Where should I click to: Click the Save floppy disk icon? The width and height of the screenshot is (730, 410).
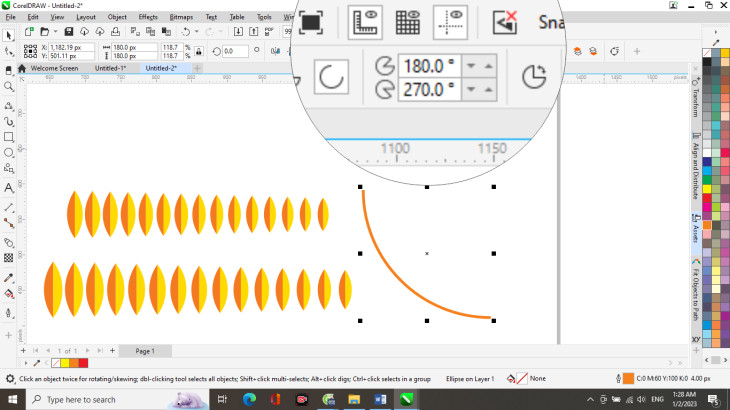69,32
